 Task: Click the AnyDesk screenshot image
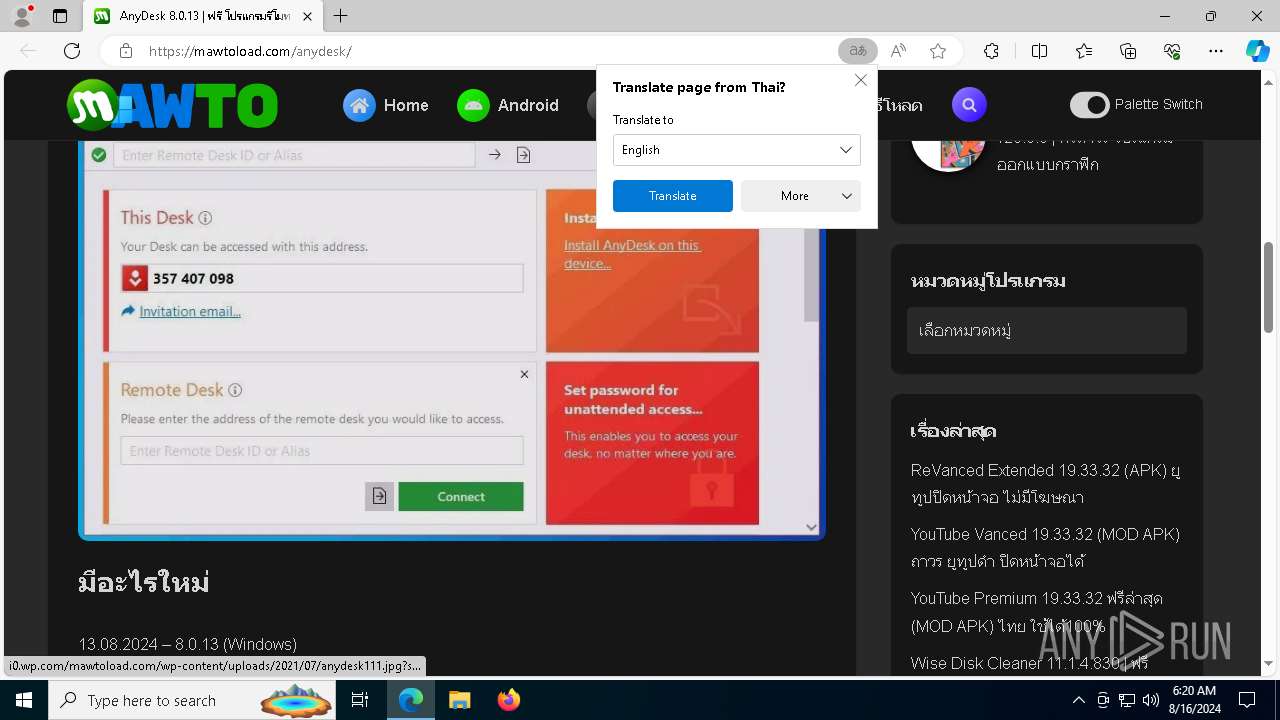(x=452, y=340)
